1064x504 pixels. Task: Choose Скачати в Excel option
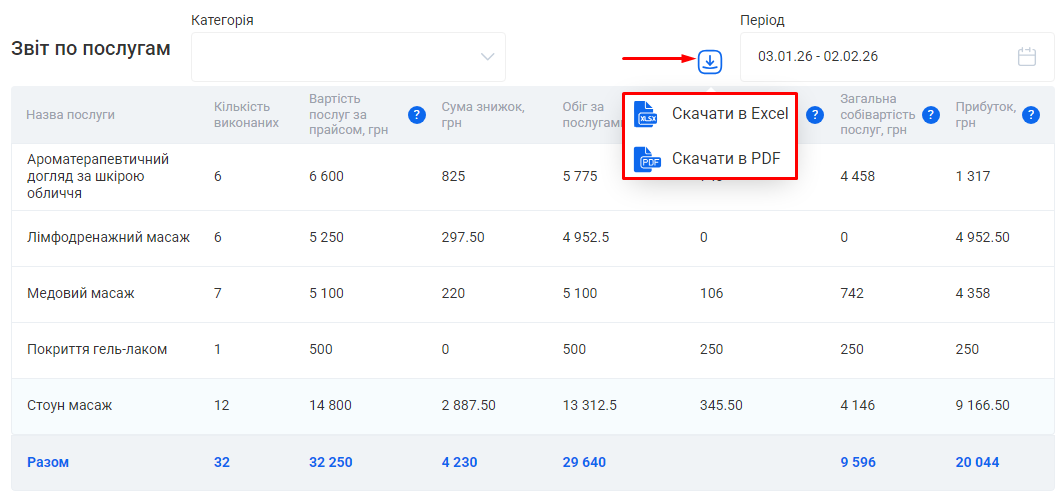[x=730, y=114]
